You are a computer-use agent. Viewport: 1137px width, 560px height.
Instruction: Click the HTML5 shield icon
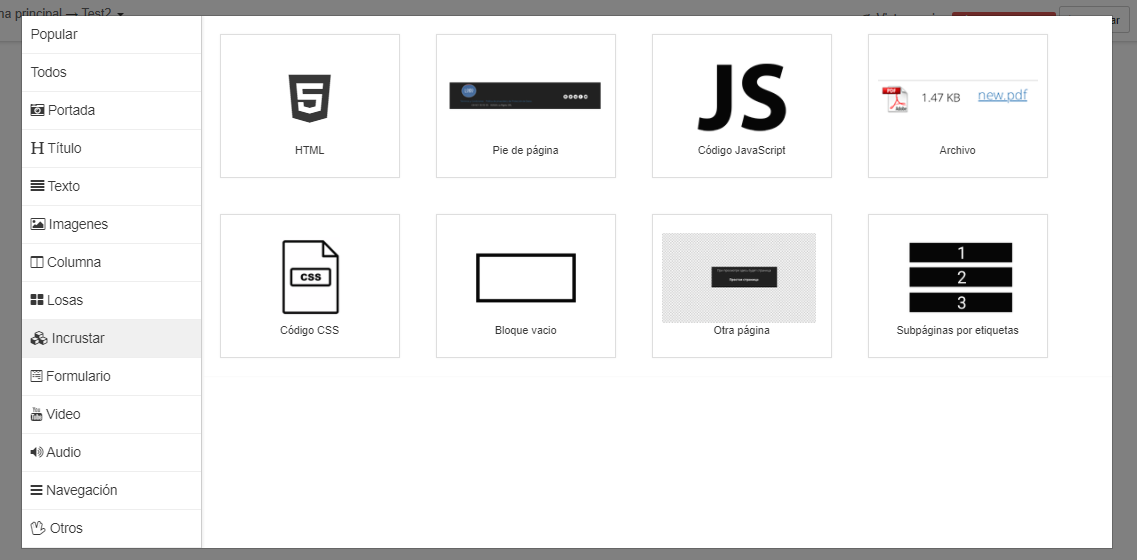(x=310, y=98)
